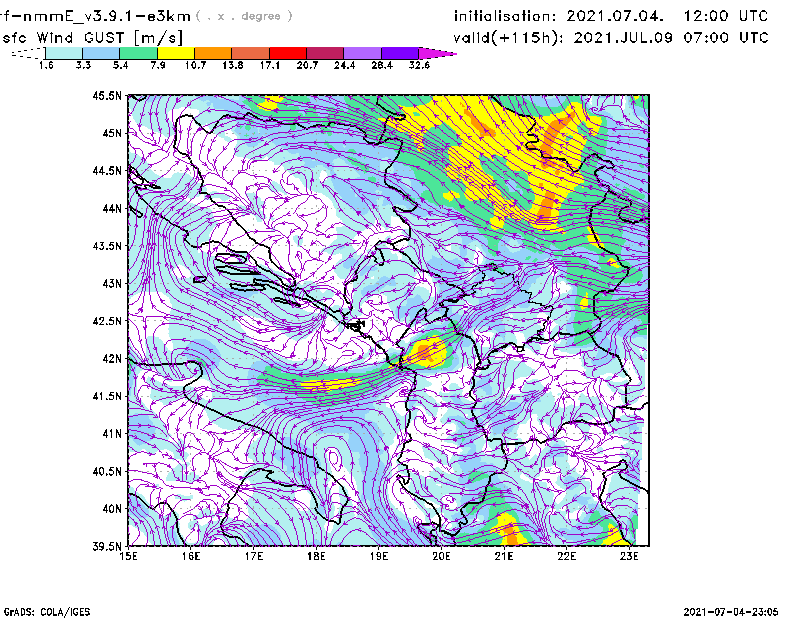Click the 44N latitude label
Screen dimensions: 800x618
112,208
